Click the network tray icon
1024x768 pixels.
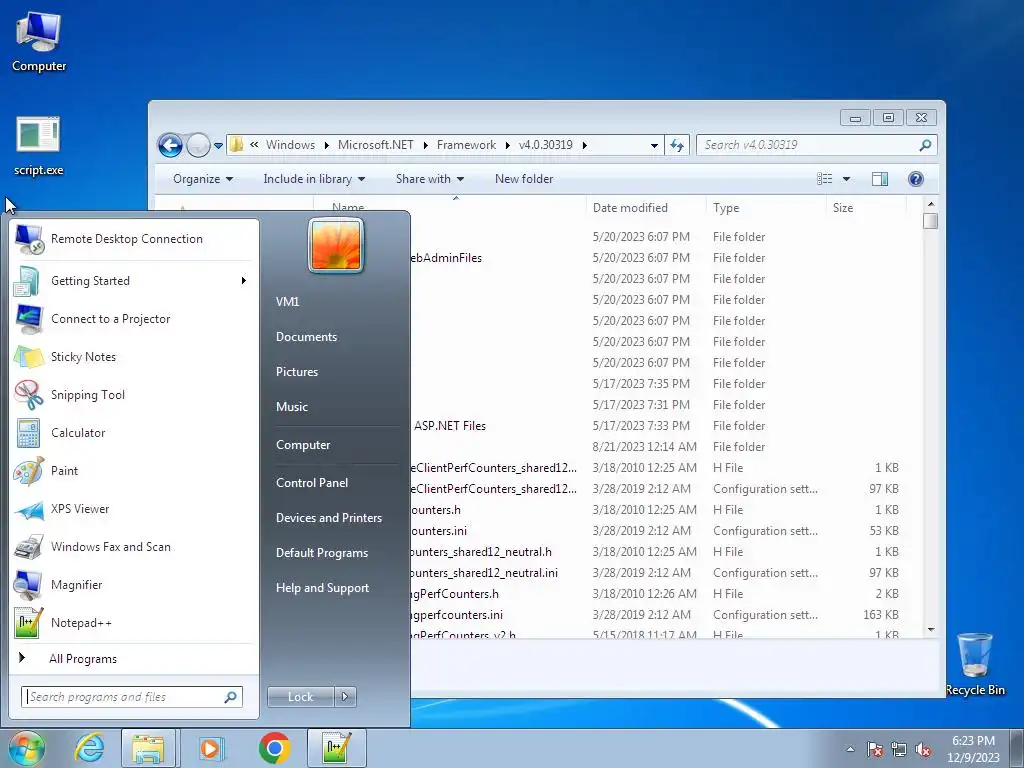(x=899, y=749)
